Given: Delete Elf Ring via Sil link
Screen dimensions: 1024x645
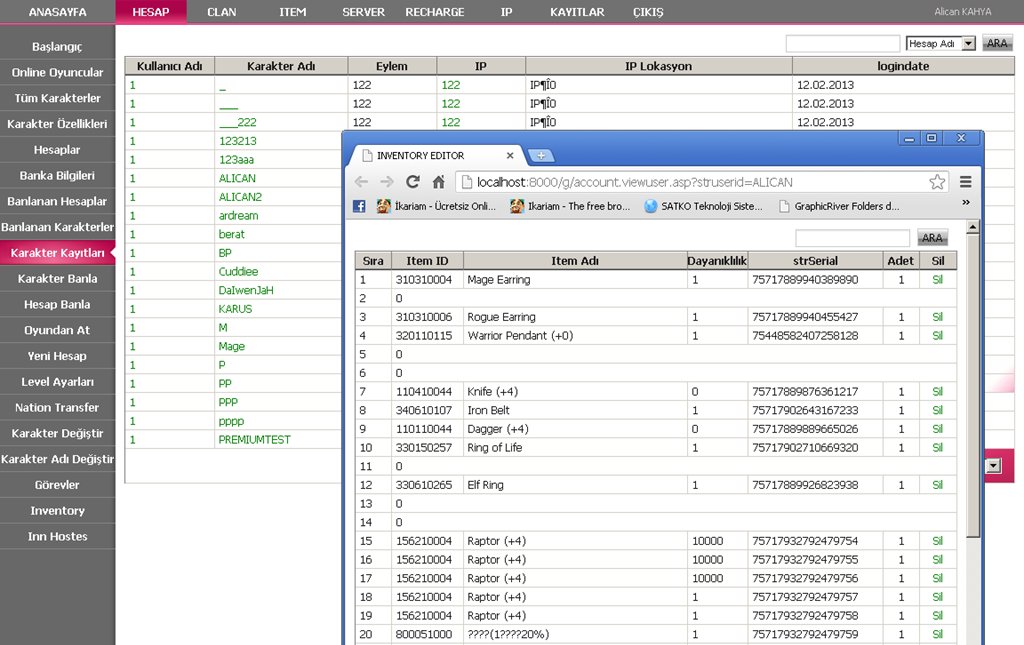Looking at the screenshot, I should tap(938, 485).
